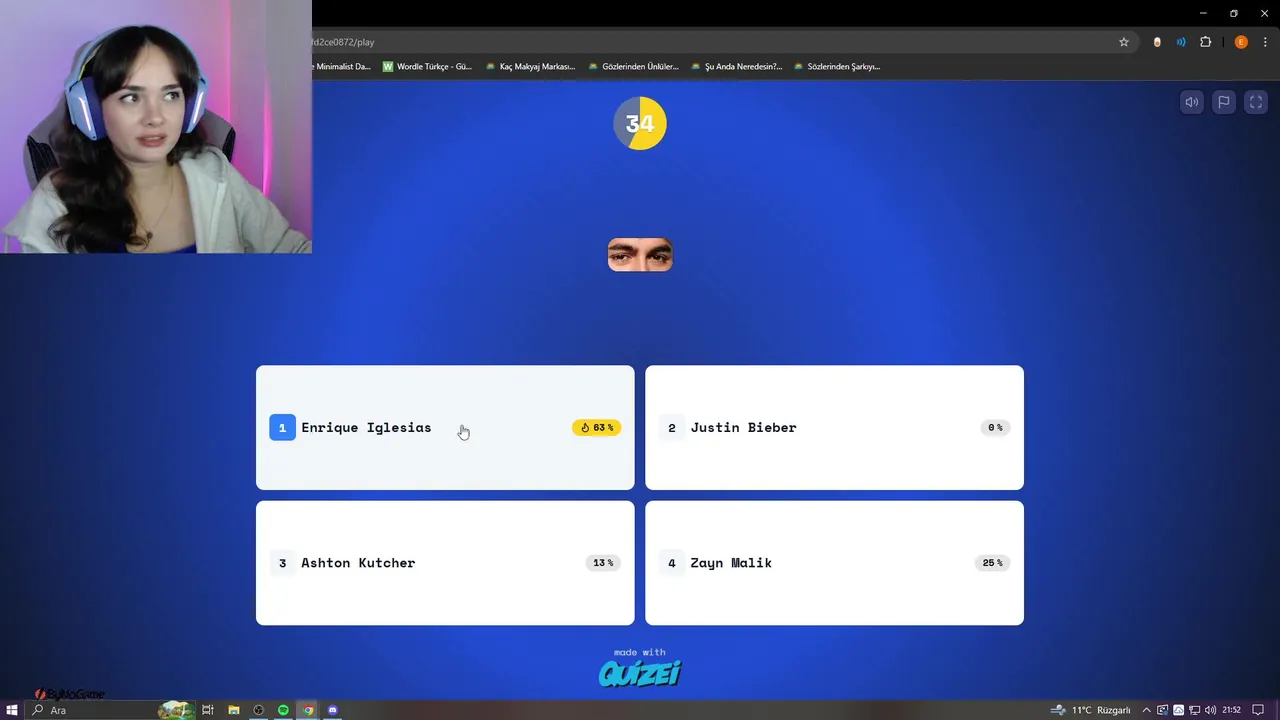Switch to Chrome on the taskbar
The height and width of the screenshot is (720, 1280).
pos(308,710)
